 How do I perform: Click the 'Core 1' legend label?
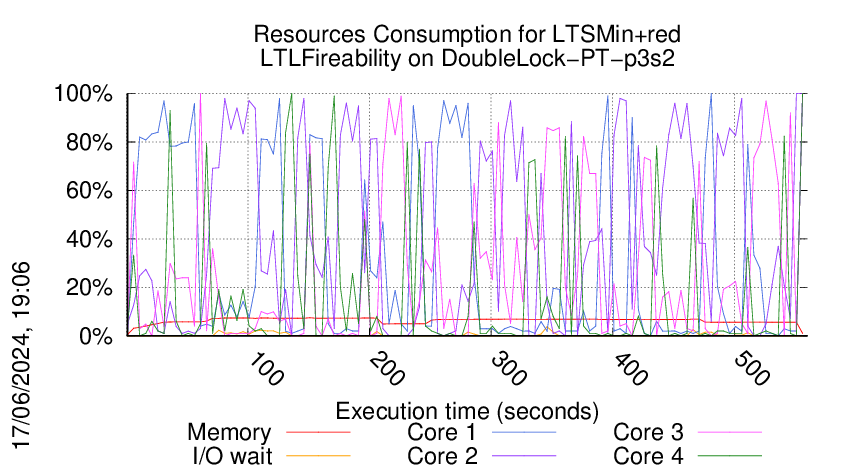point(442,432)
